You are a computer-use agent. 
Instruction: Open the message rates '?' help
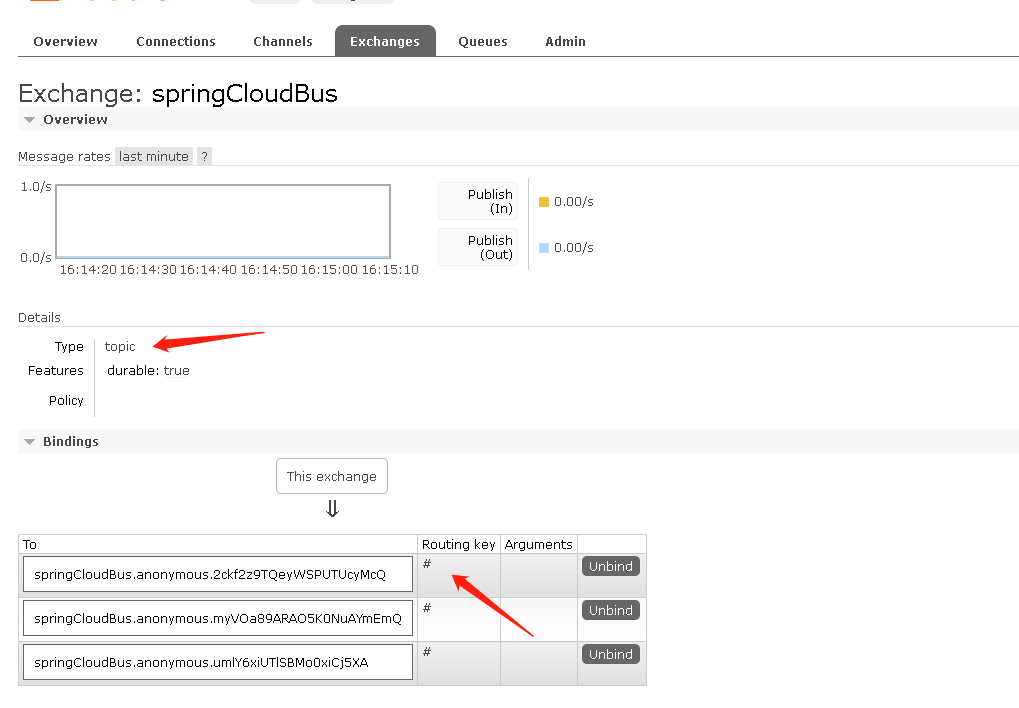[x=204, y=157]
